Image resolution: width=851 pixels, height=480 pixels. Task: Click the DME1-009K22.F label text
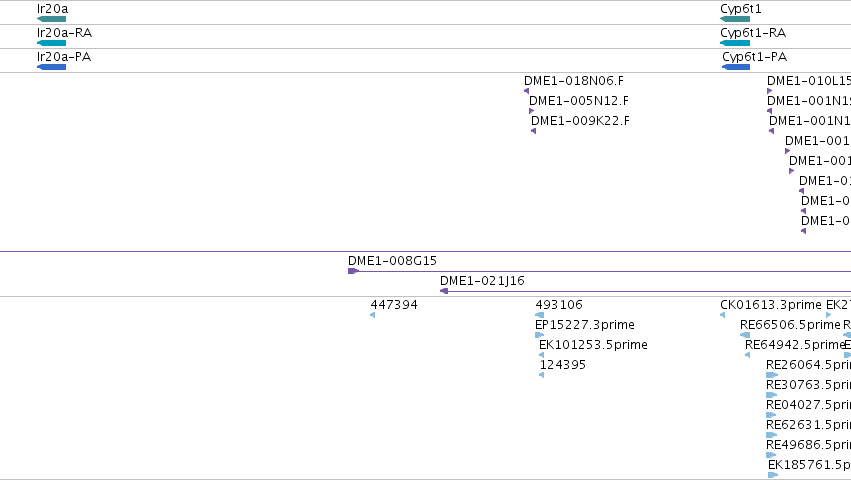click(580, 121)
